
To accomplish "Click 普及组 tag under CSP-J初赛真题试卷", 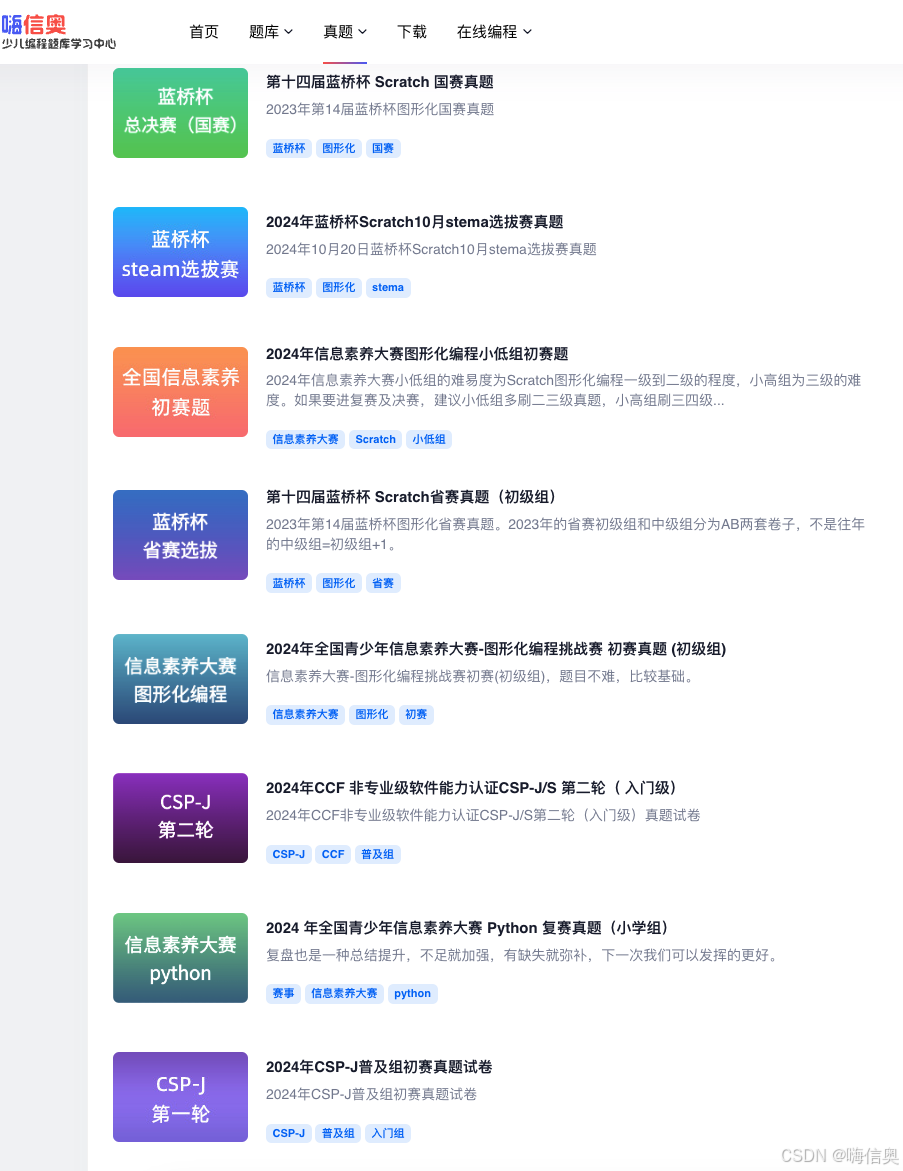I will pos(338,1133).
